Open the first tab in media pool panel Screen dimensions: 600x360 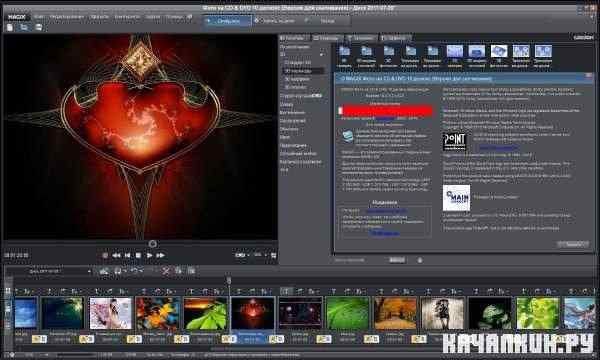point(294,38)
